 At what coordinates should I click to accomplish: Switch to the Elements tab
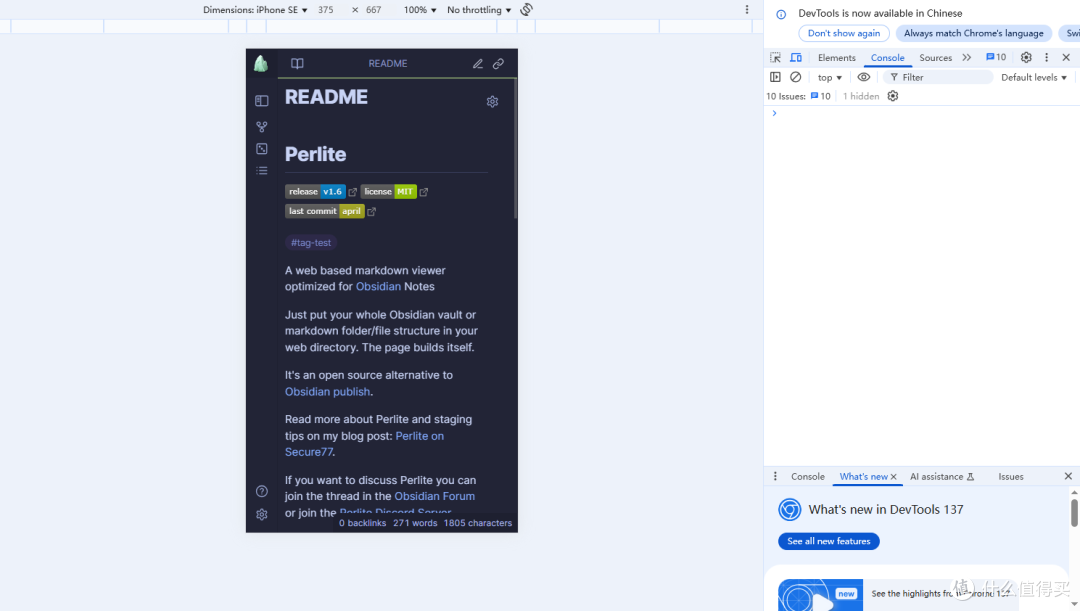click(836, 58)
